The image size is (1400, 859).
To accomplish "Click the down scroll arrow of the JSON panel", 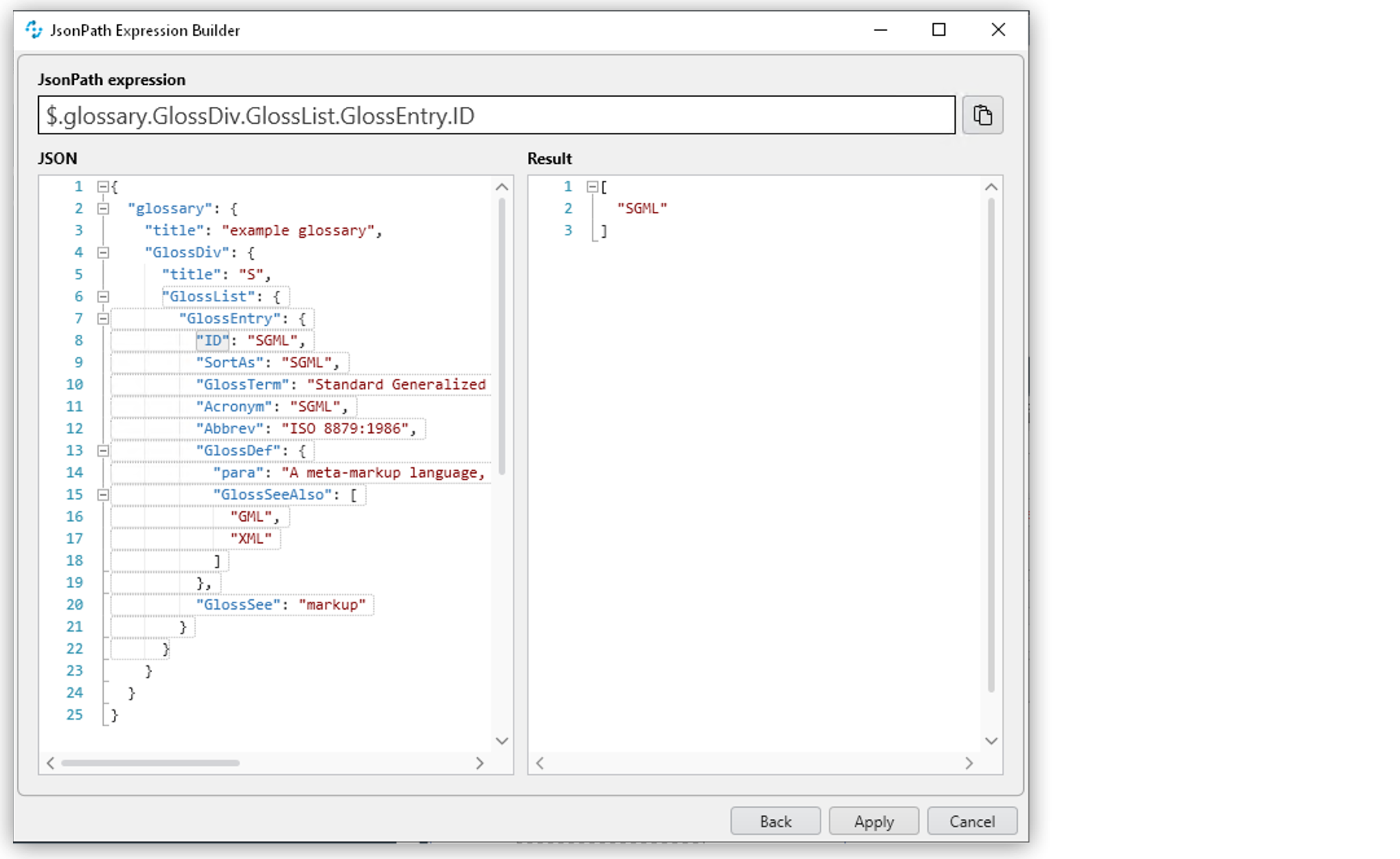I will 502,740.
